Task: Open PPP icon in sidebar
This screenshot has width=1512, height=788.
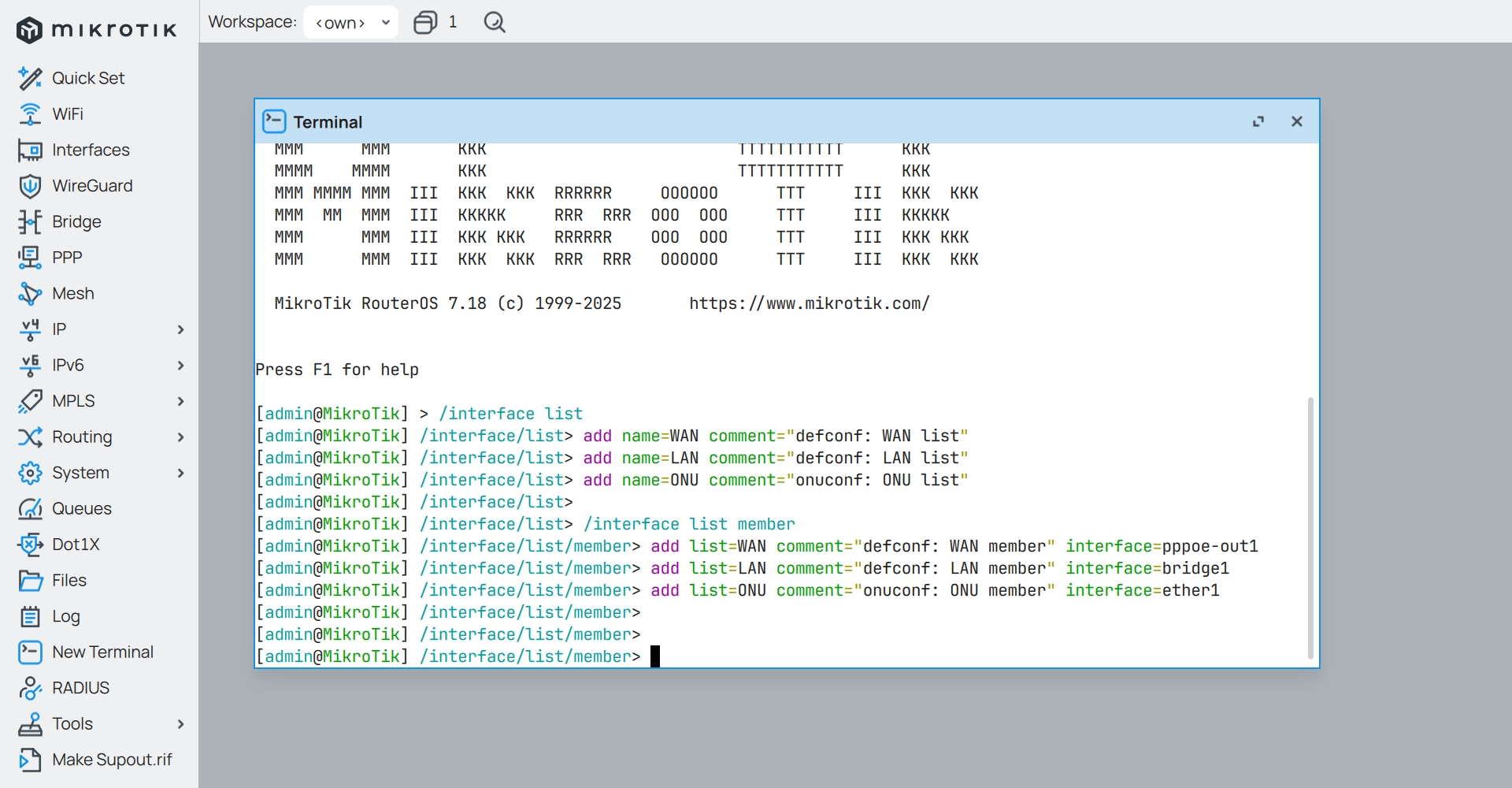Action: coord(30,258)
